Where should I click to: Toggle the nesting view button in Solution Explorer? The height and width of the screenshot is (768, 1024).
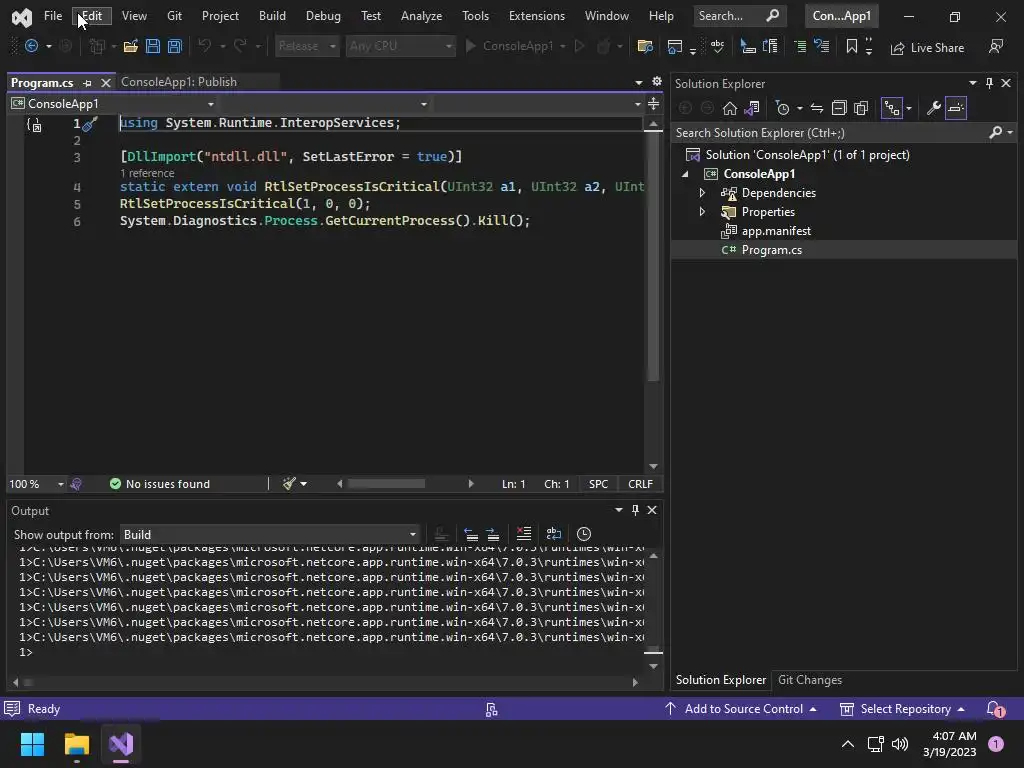892,108
